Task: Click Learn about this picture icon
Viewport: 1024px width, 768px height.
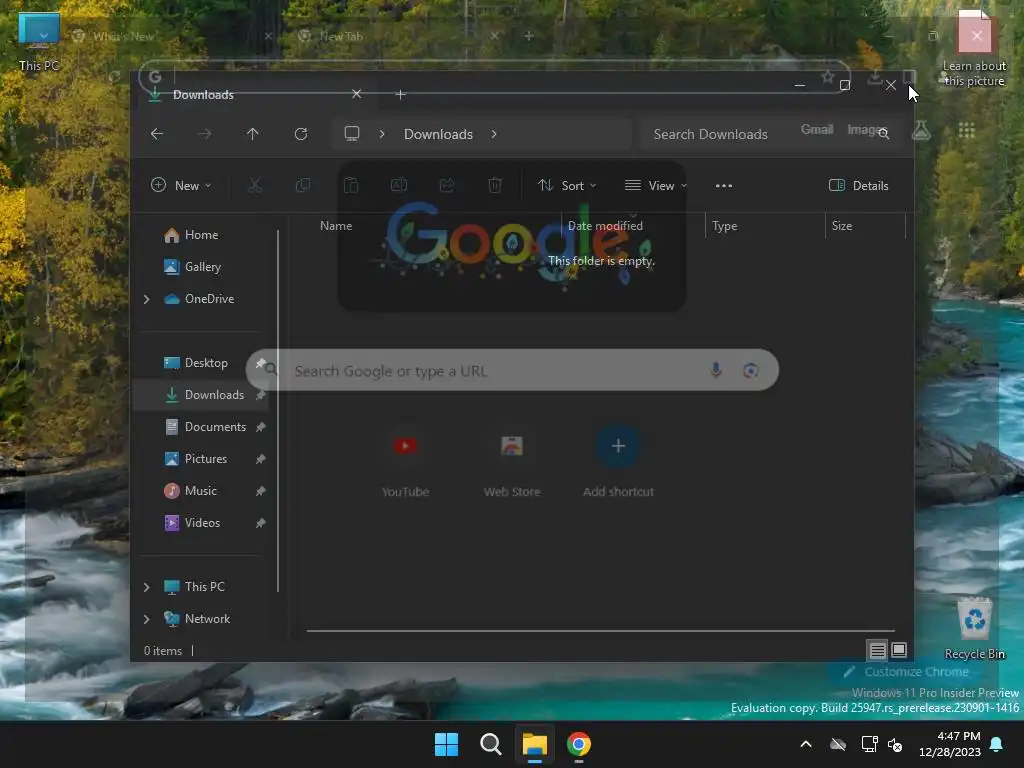Action: coord(975,50)
